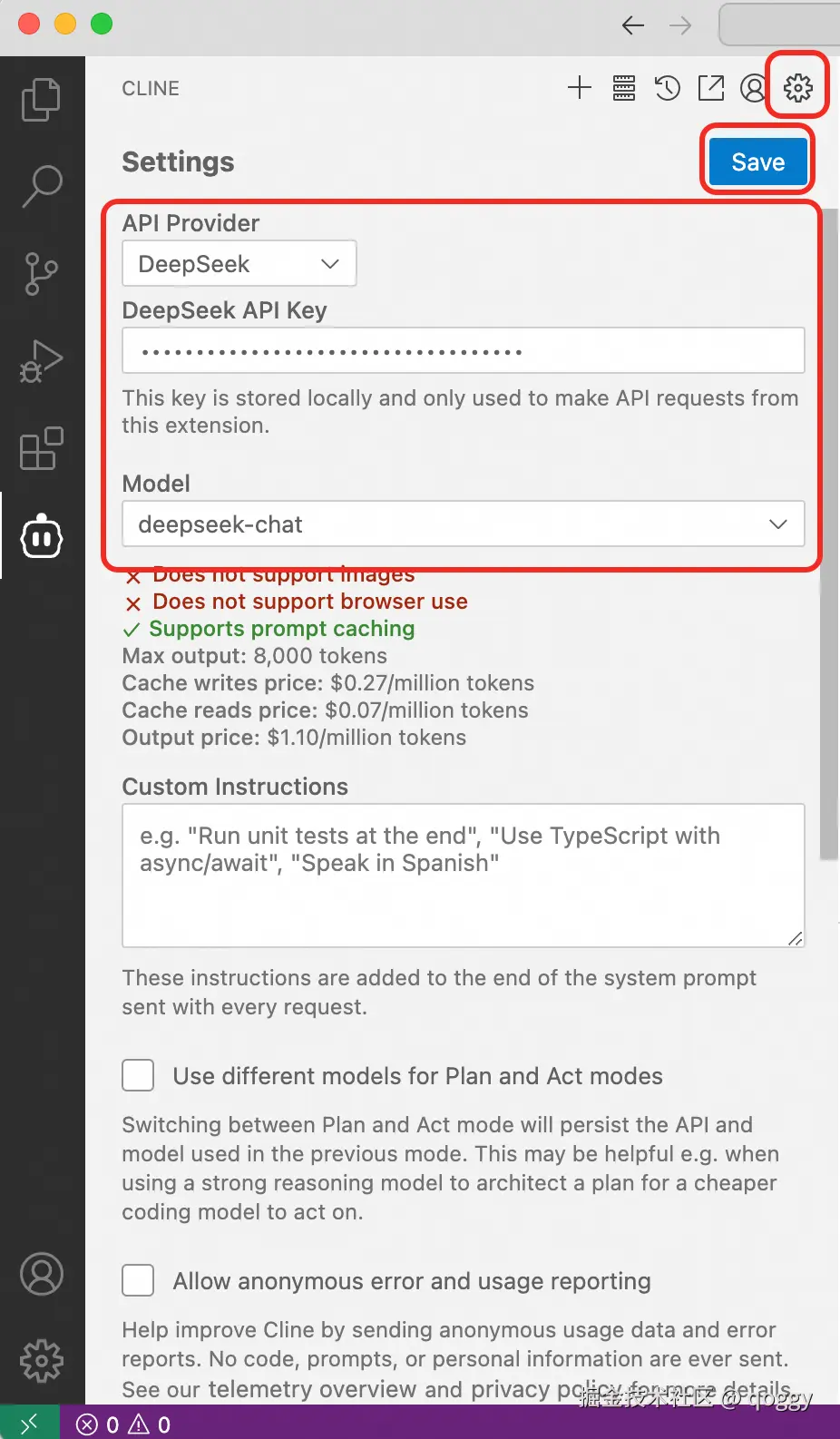Enable different models for Plan and Act
The width and height of the screenshot is (840, 1439).
138,1075
